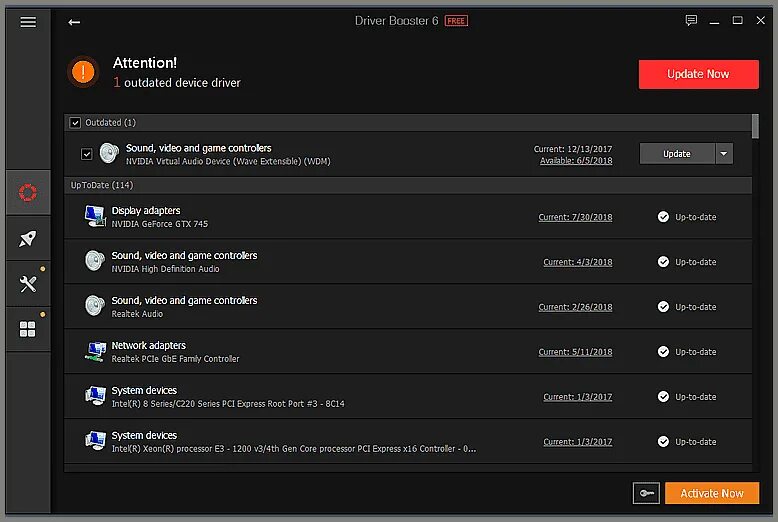
Task: Click the up-to-date checkmark for Realtek Audio
Action: click(x=663, y=307)
